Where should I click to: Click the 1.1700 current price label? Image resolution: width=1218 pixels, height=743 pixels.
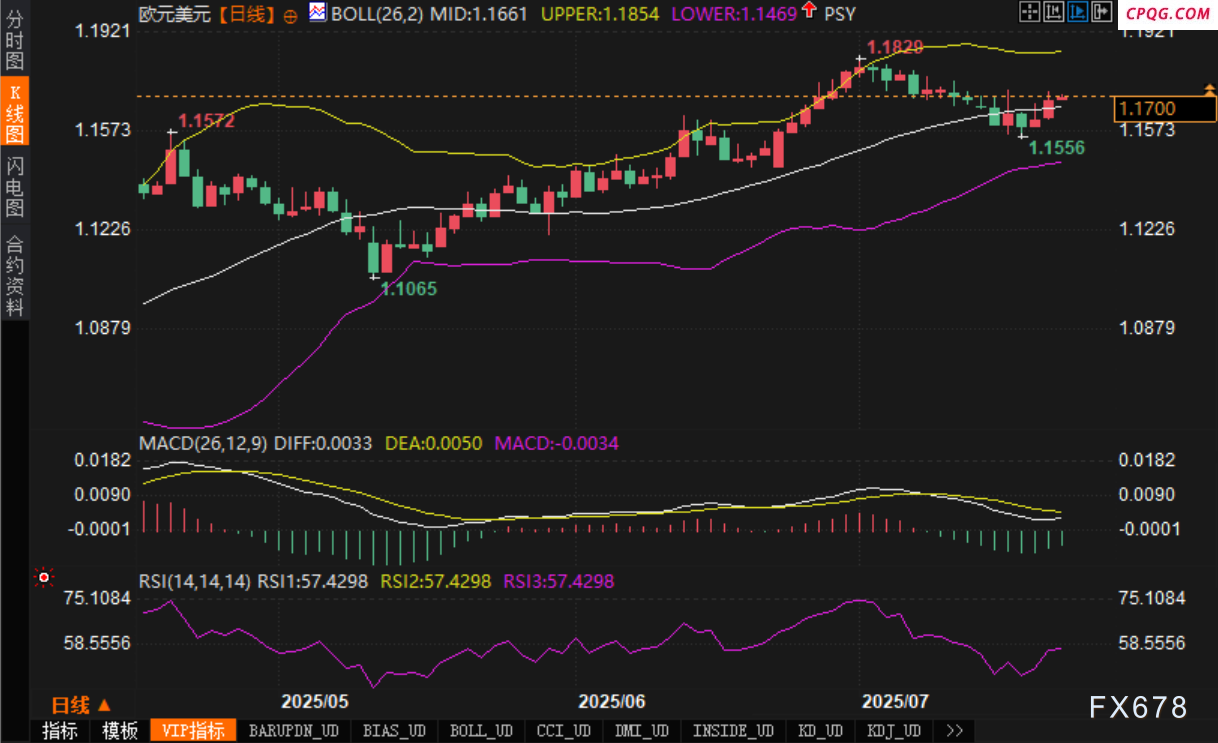tap(1148, 108)
